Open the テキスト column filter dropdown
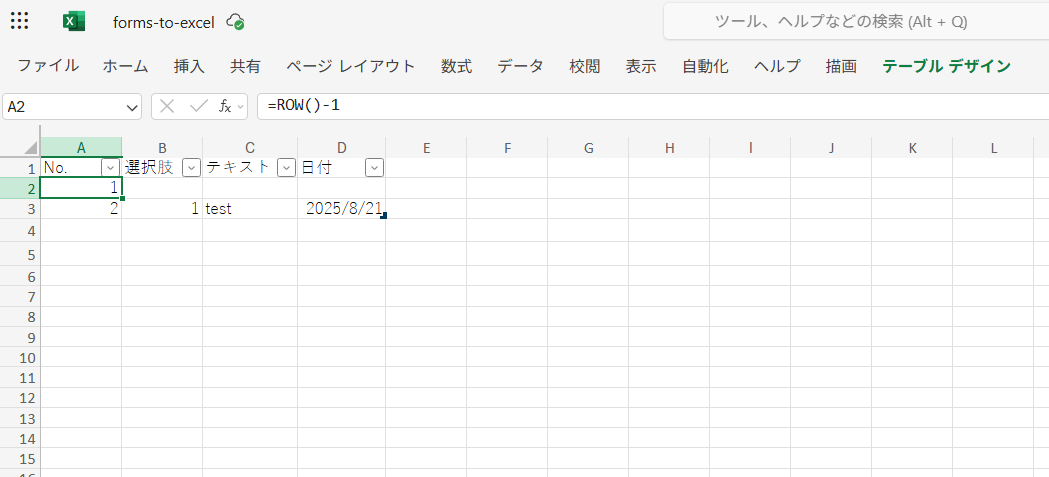 point(286,168)
